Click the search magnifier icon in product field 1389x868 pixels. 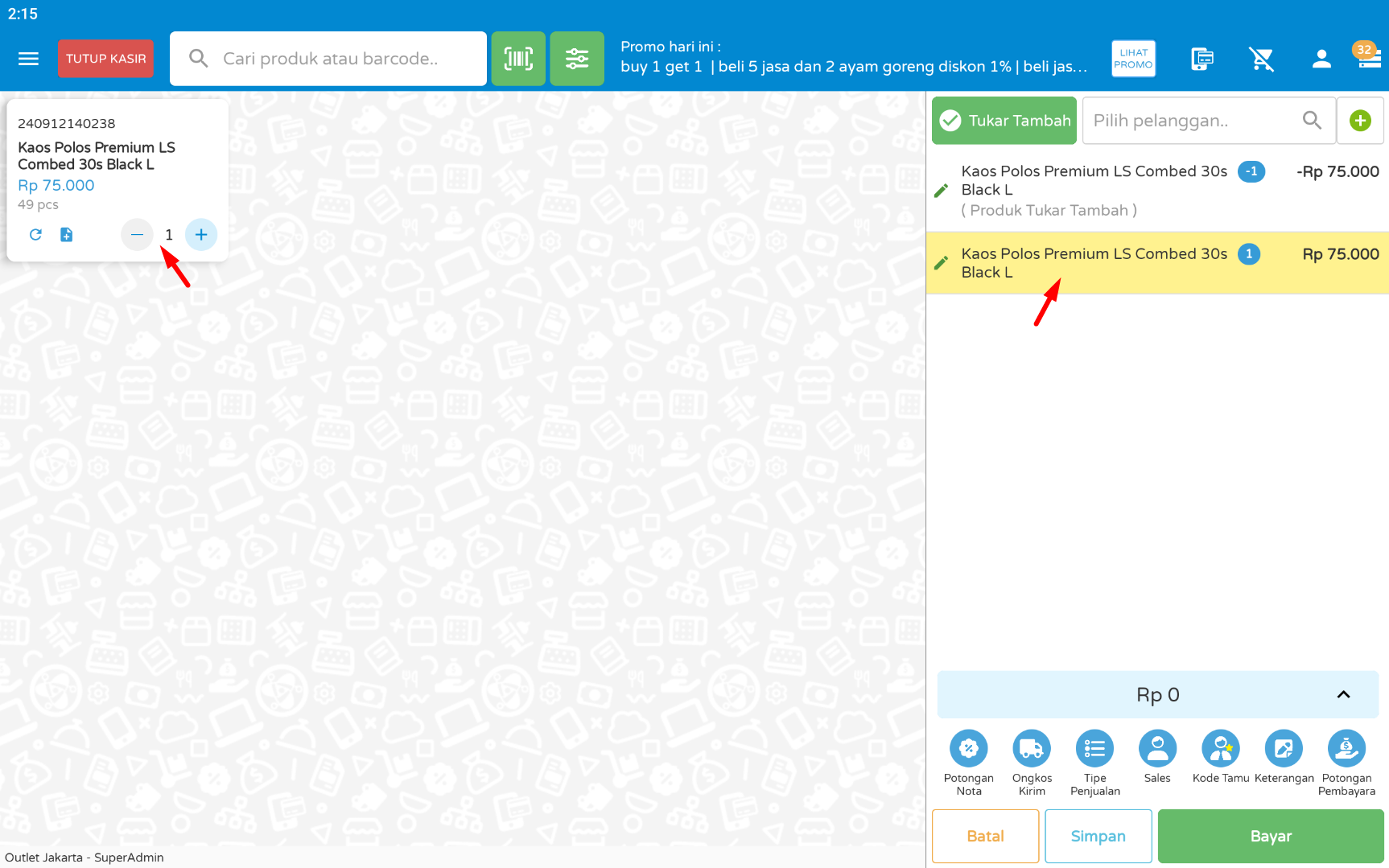point(198,59)
